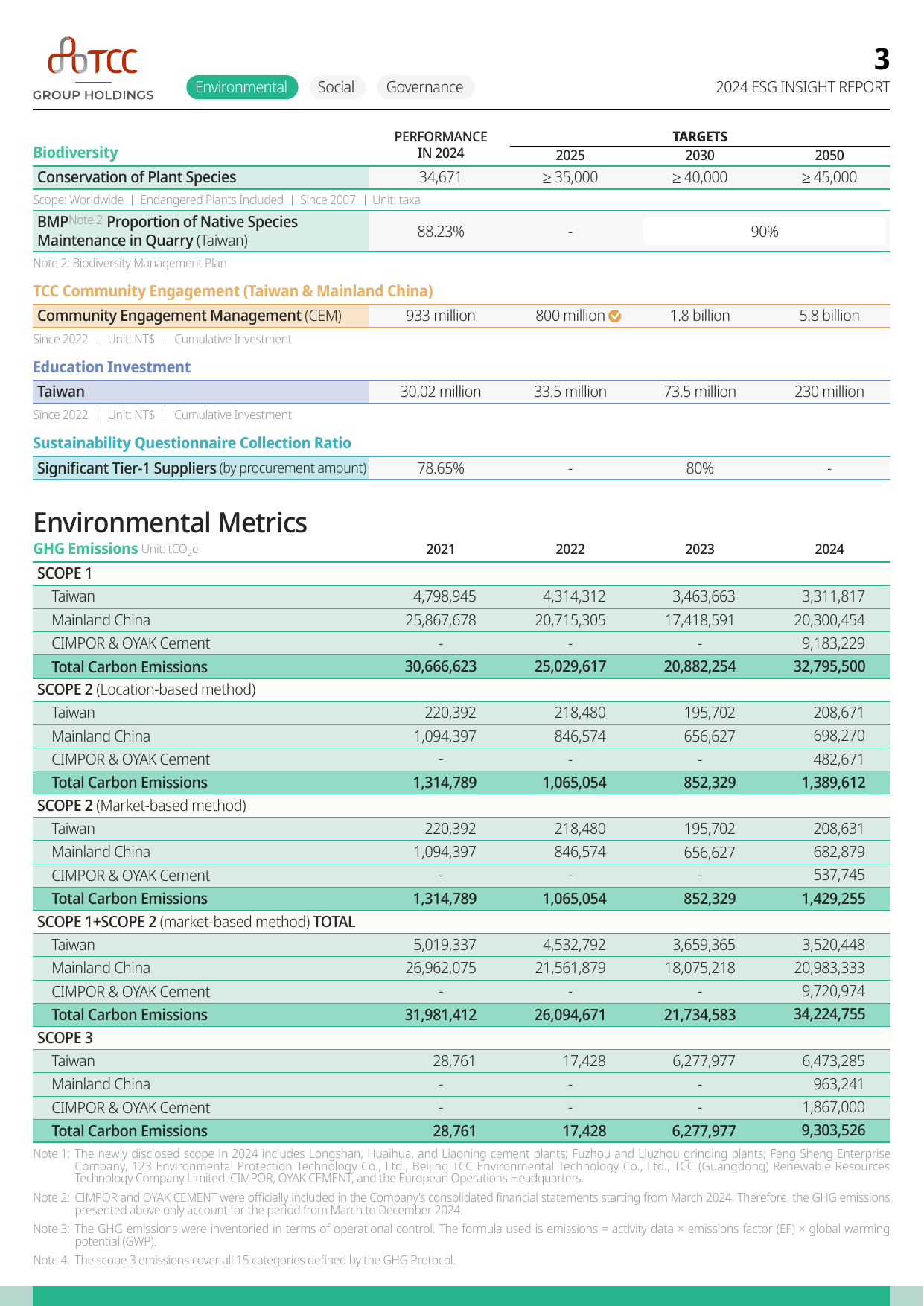Click Note 1 footnote text
The width and height of the screenshot is (924, 1306).
click(462, 1166)
